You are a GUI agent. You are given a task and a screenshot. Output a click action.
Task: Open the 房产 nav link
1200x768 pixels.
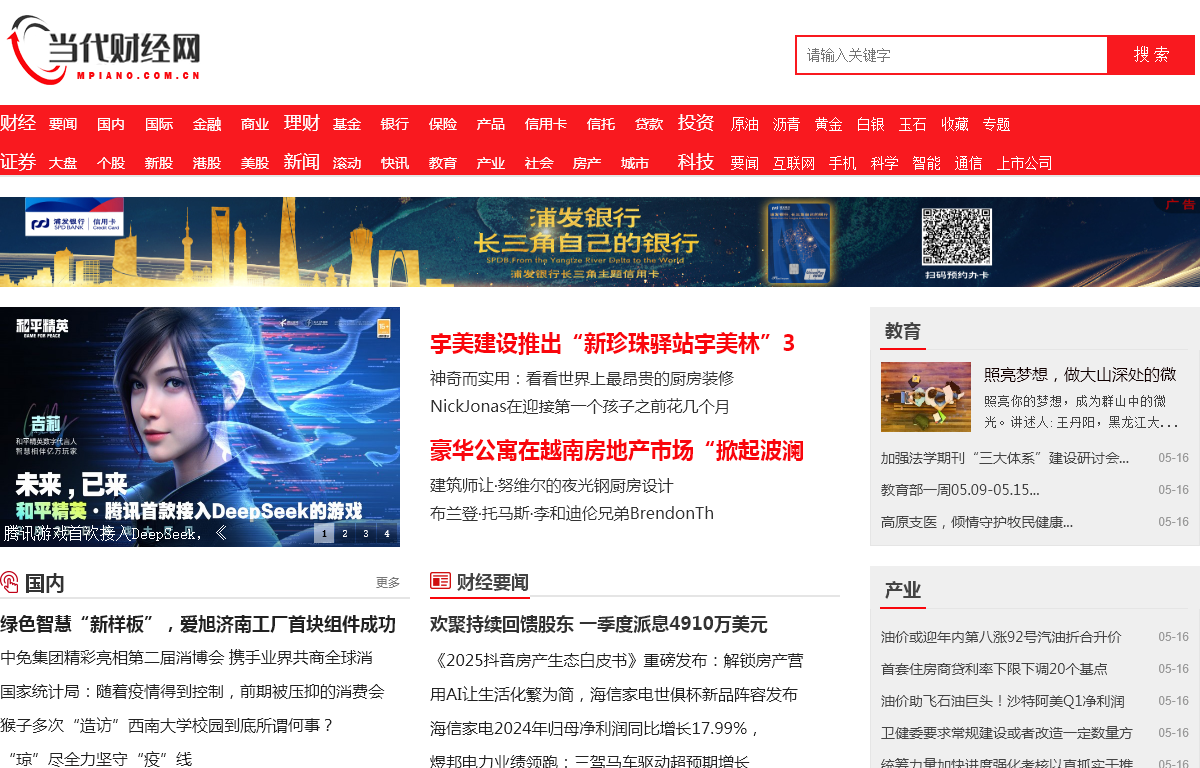pos(587,163)
